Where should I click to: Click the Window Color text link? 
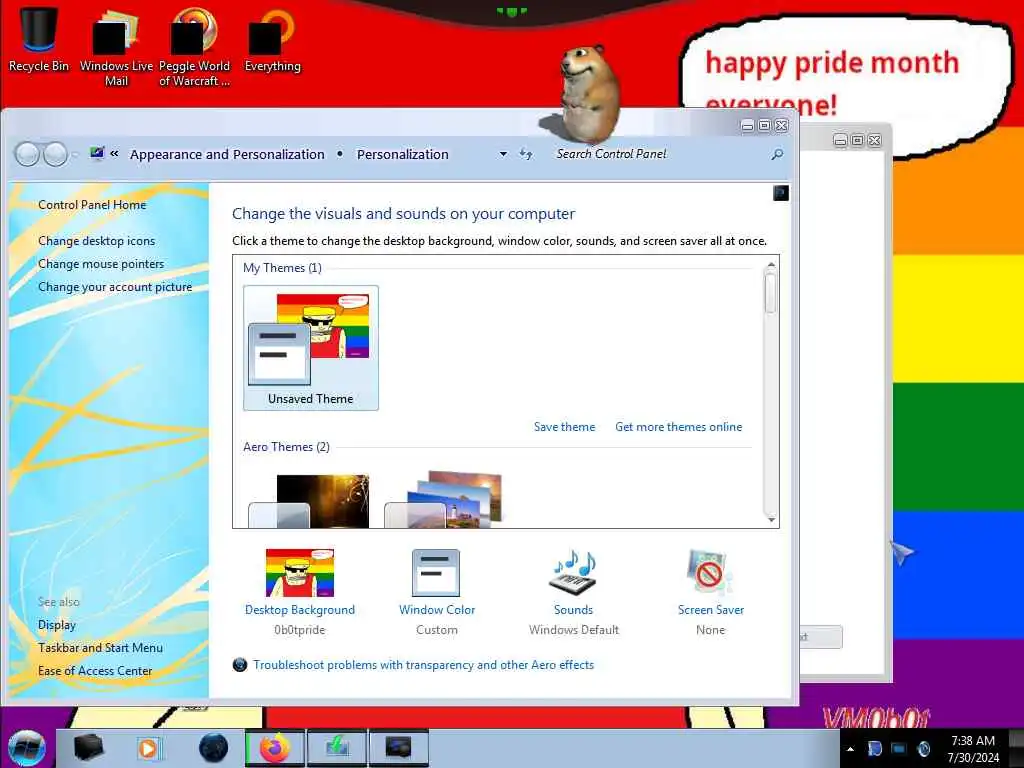pyautogui.click(x=437, y=610)
